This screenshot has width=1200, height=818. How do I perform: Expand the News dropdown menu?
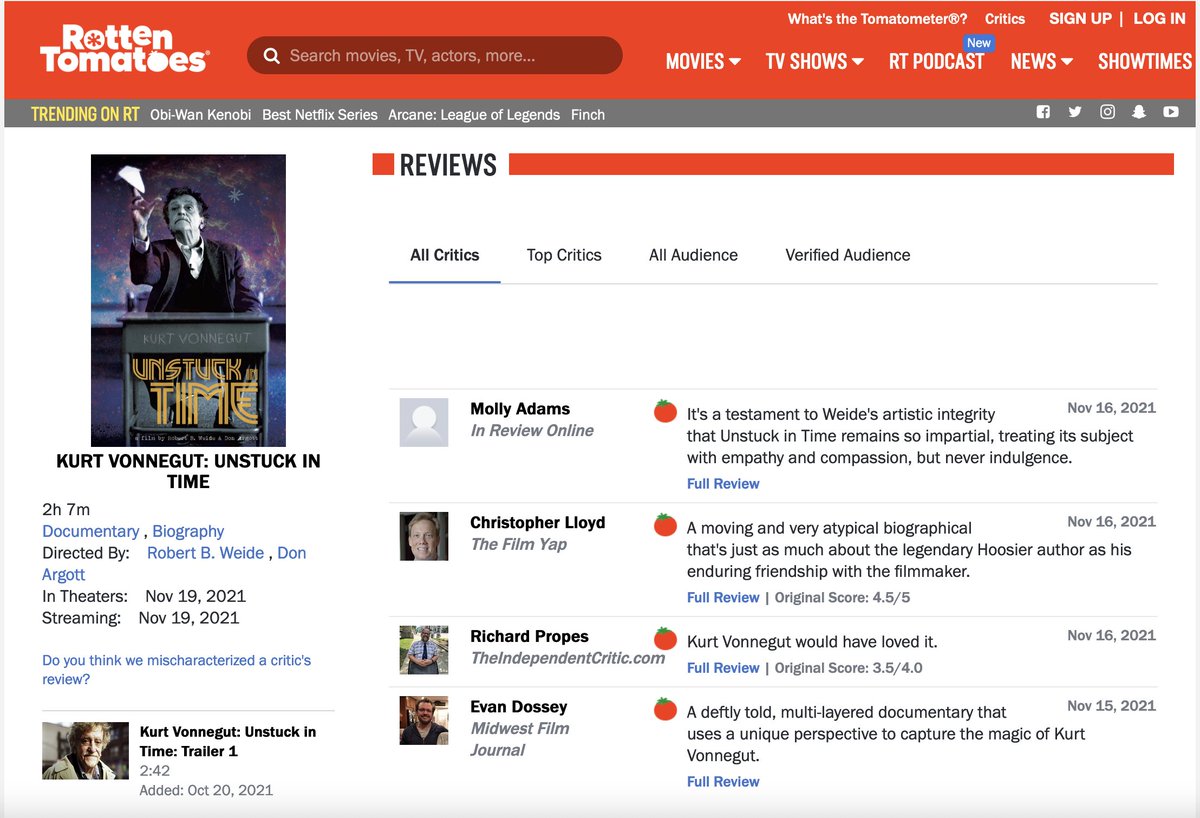1041,61
